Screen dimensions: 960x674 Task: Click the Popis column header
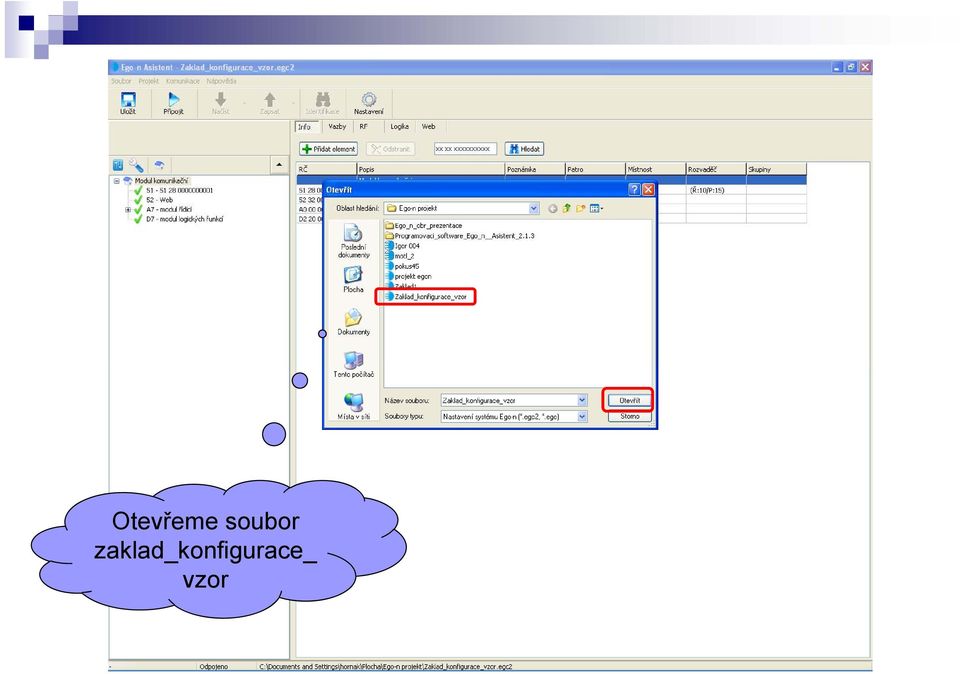(x=430, y=169)
